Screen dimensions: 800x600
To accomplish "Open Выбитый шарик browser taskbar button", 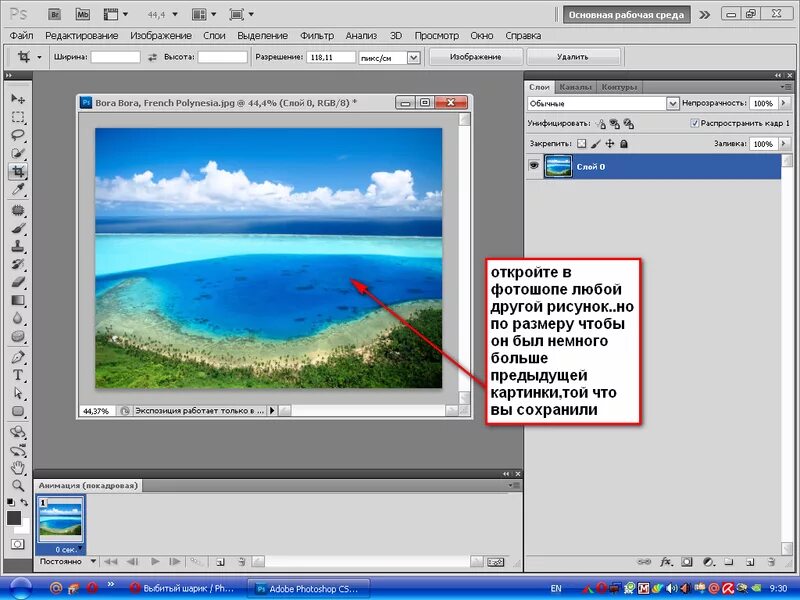I will (x=183, y=588).
